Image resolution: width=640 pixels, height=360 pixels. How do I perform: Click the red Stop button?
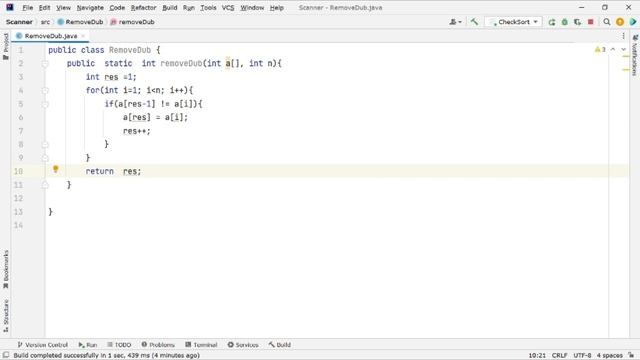[x=590, y=22]
